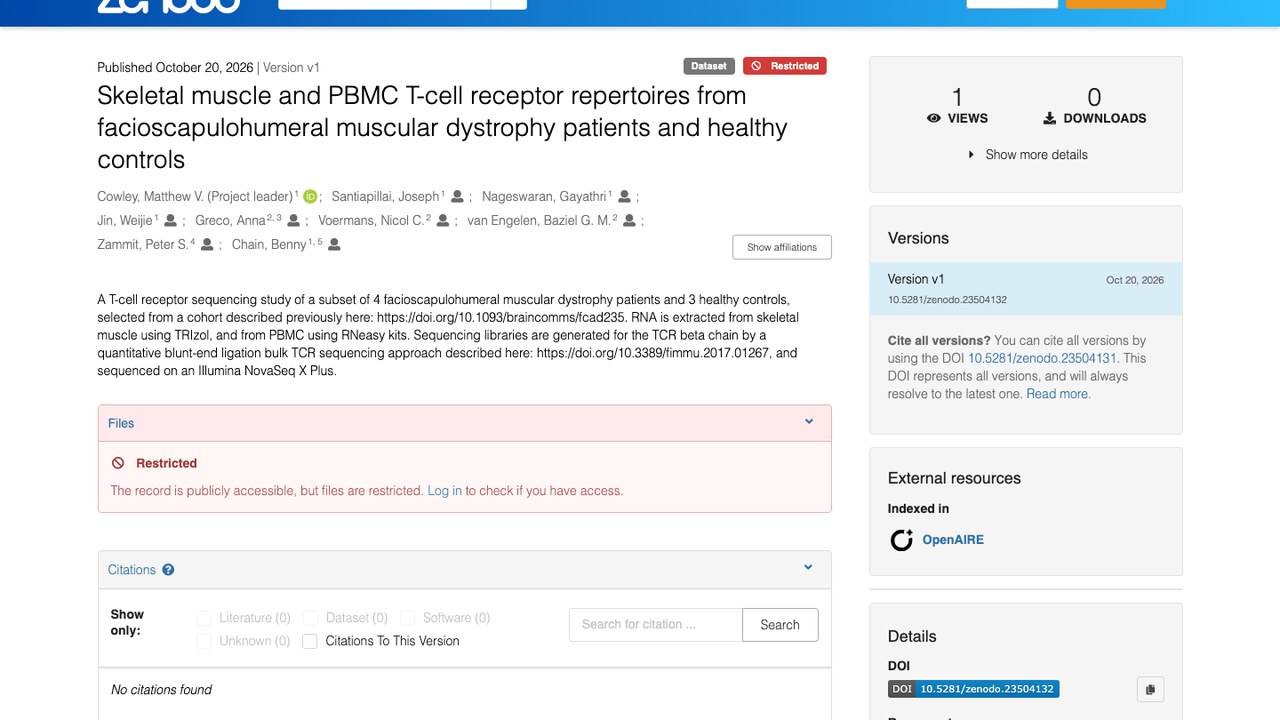Click the restricted icon in the Files panel
The width and height of the screenshot is (1280, 720).
pyautogui.click(x=118, y=464)
